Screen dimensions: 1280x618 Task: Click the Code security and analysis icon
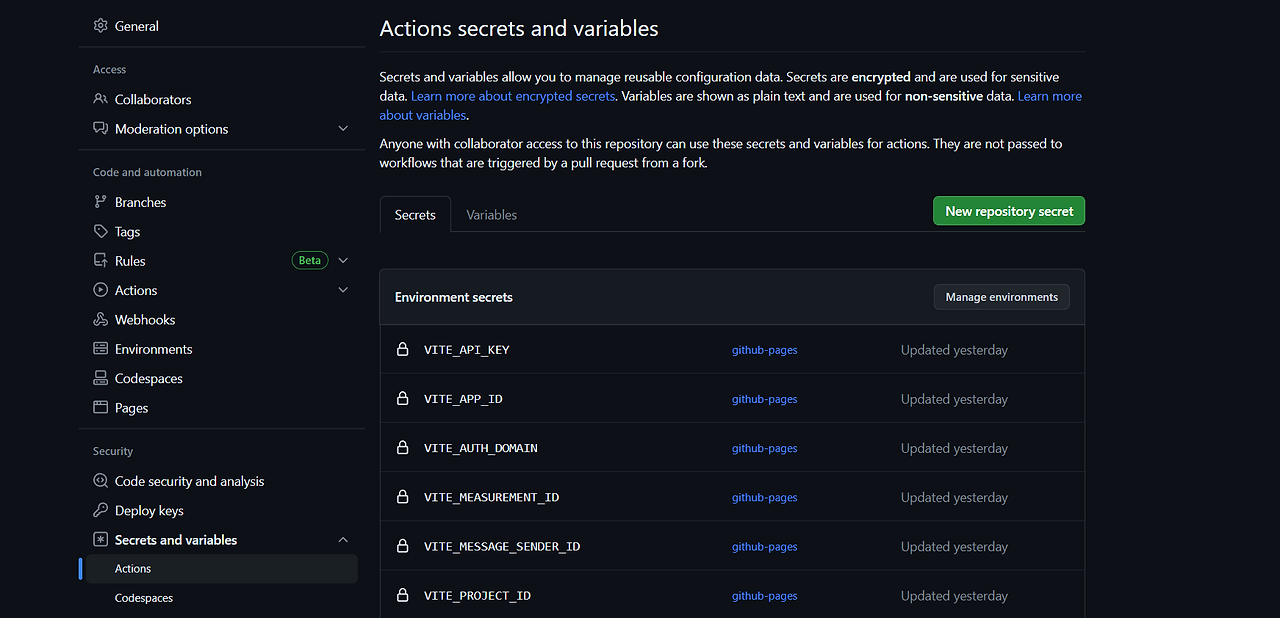[100, 481]
